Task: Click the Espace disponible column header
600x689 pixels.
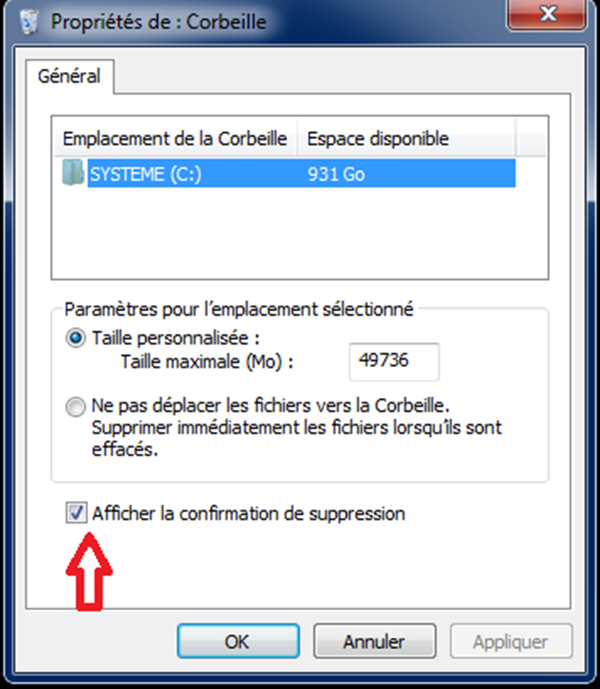Action: 378,138
